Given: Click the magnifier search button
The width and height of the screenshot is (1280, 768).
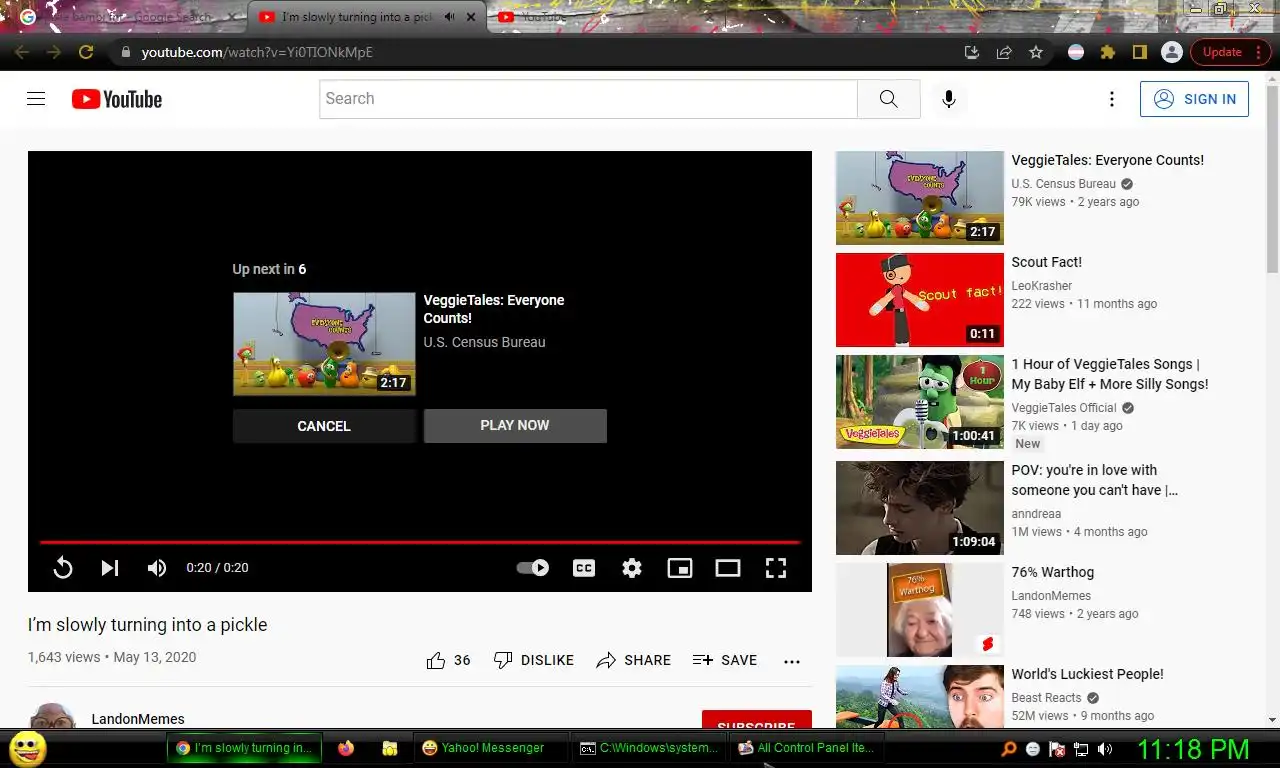Looking at the screenshot, I should [x=888, y=99].
